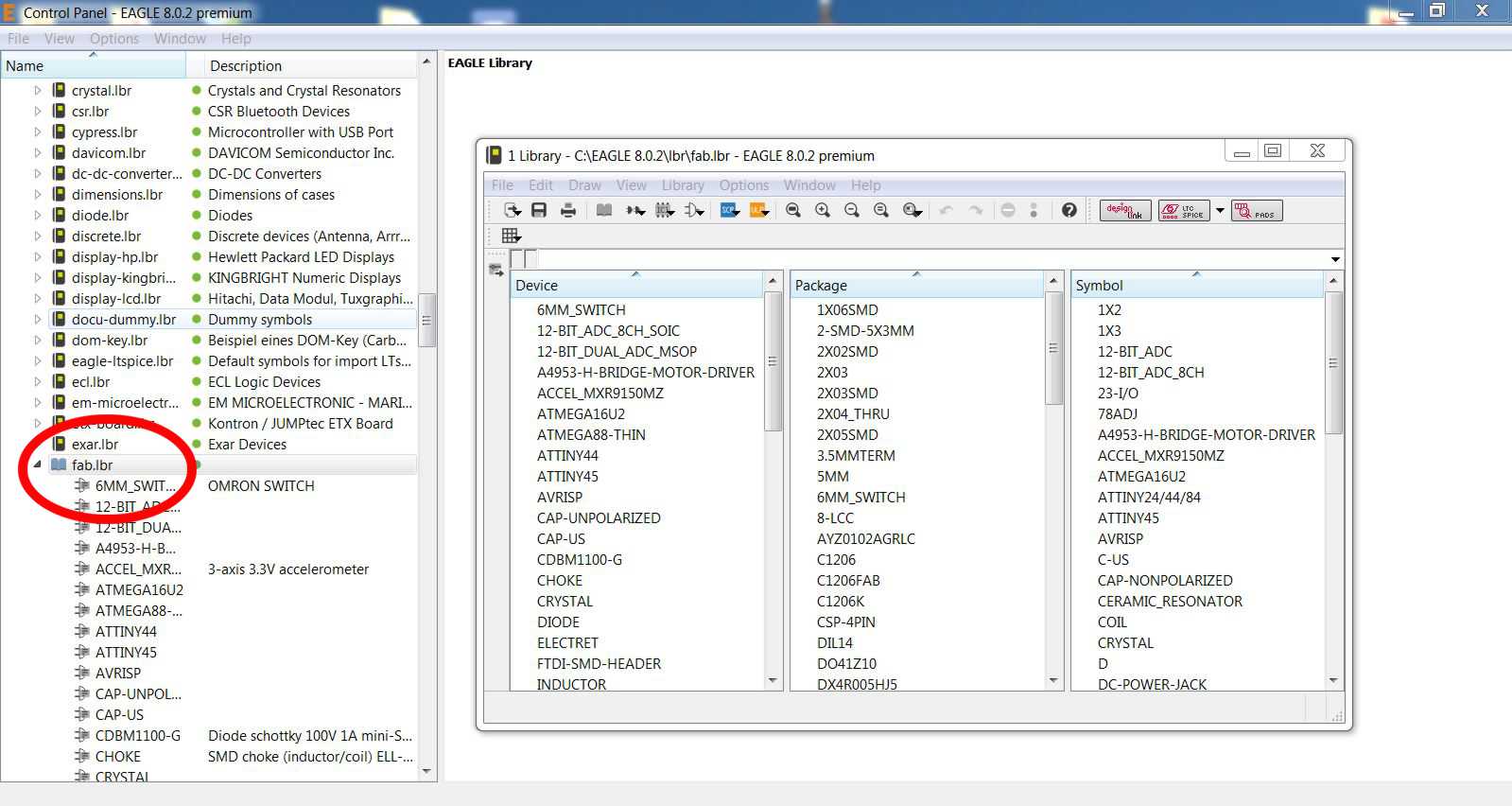The image size is (1512, 806).
Task: Click the Edit Symbol gate icon
Action: [695, 210]
